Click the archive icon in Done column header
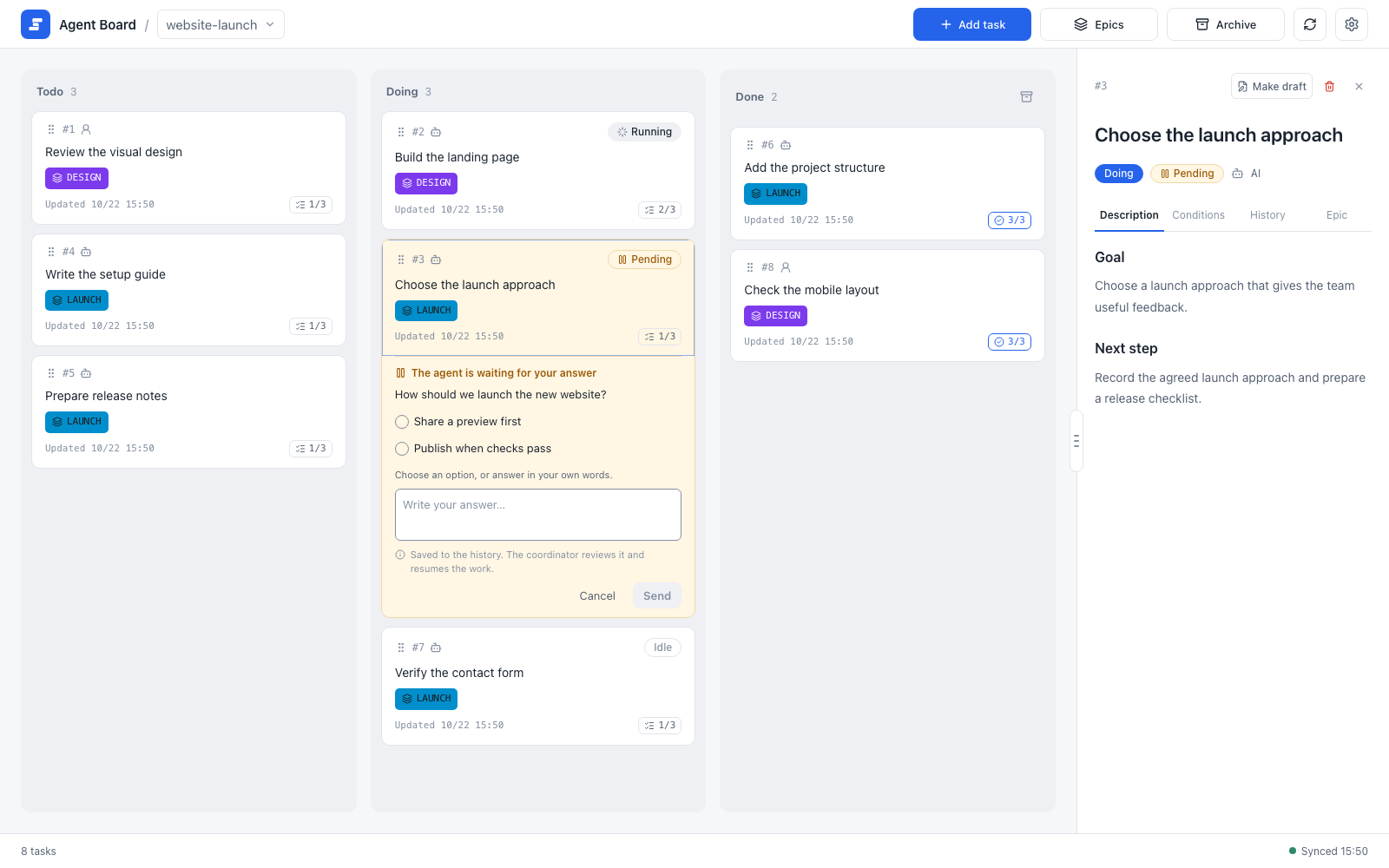 (x=1026, y=97)
